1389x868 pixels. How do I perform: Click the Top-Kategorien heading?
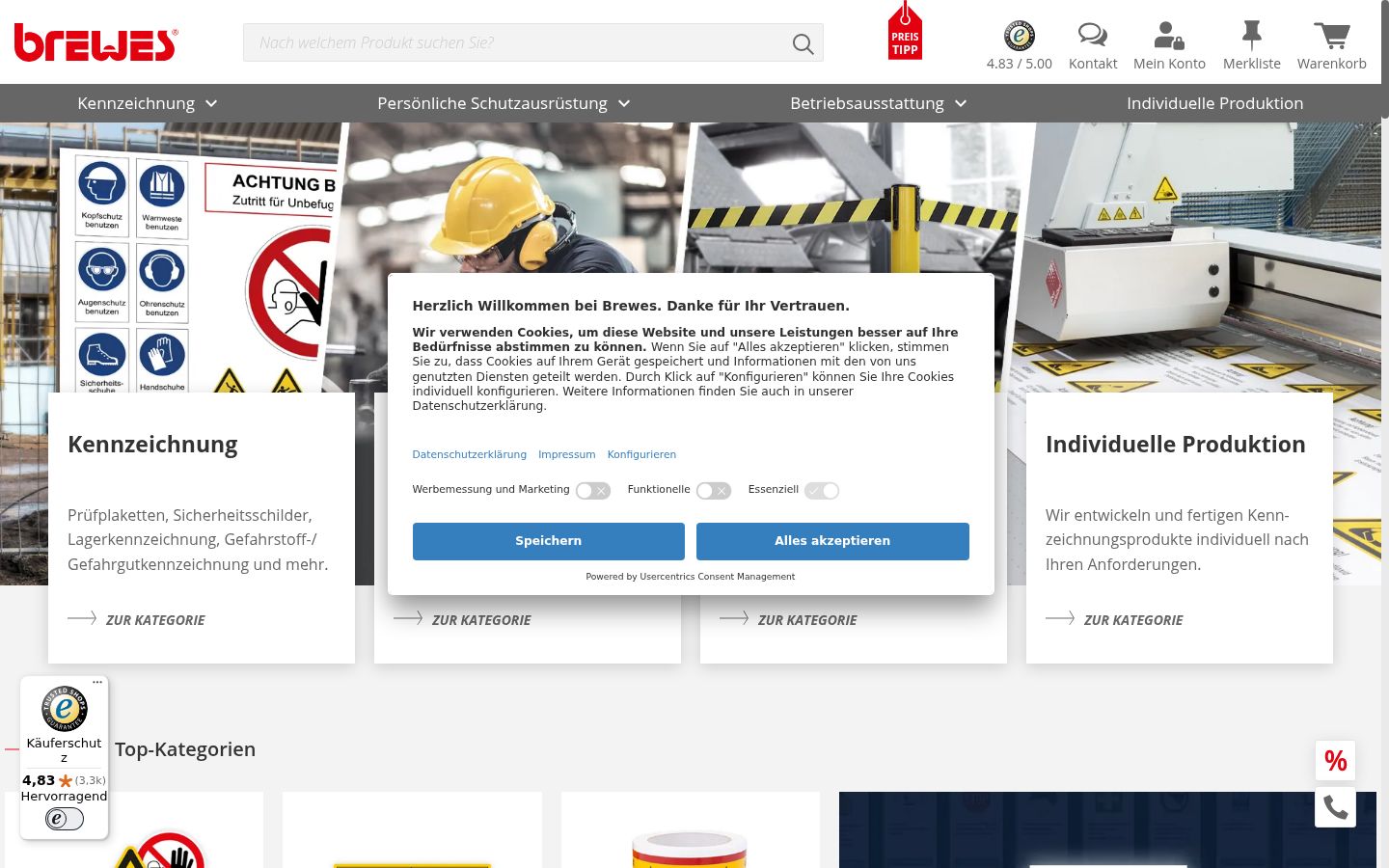(185, 749)
